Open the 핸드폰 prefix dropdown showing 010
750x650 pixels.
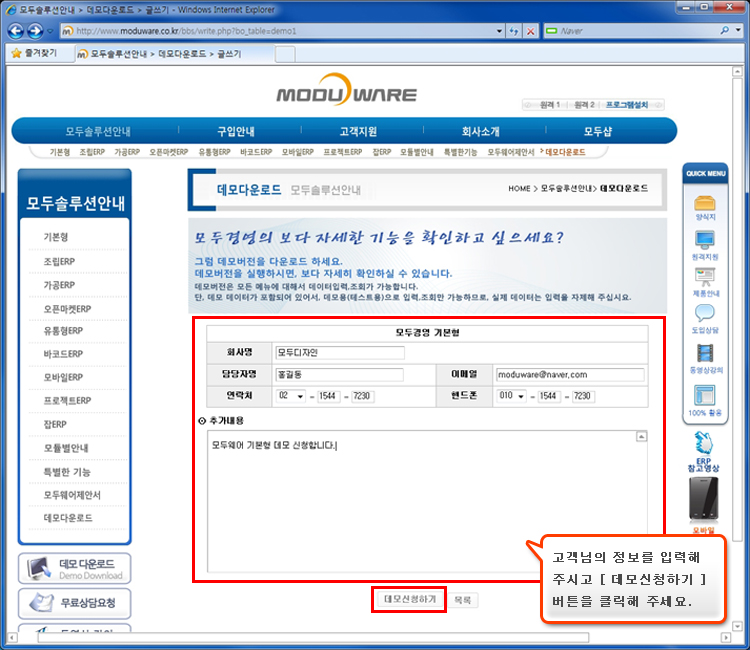click(512, 396)
